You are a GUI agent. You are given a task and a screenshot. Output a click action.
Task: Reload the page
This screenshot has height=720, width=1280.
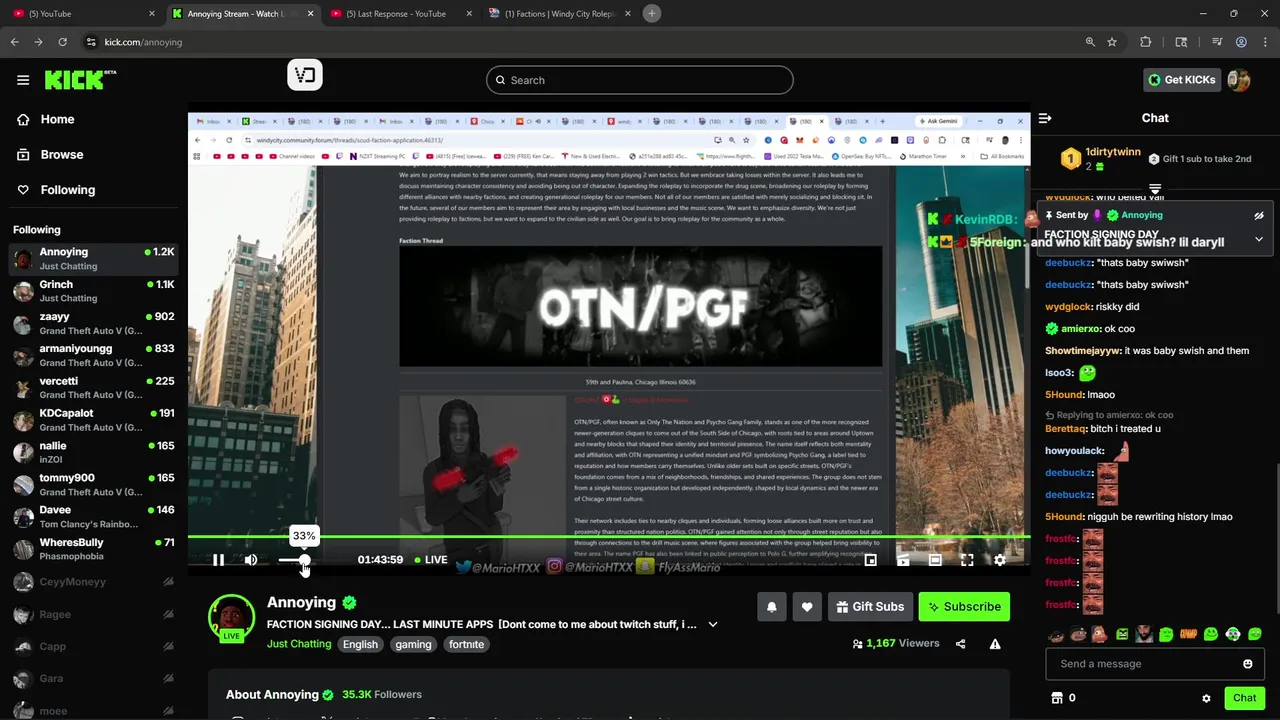[62, 42]
